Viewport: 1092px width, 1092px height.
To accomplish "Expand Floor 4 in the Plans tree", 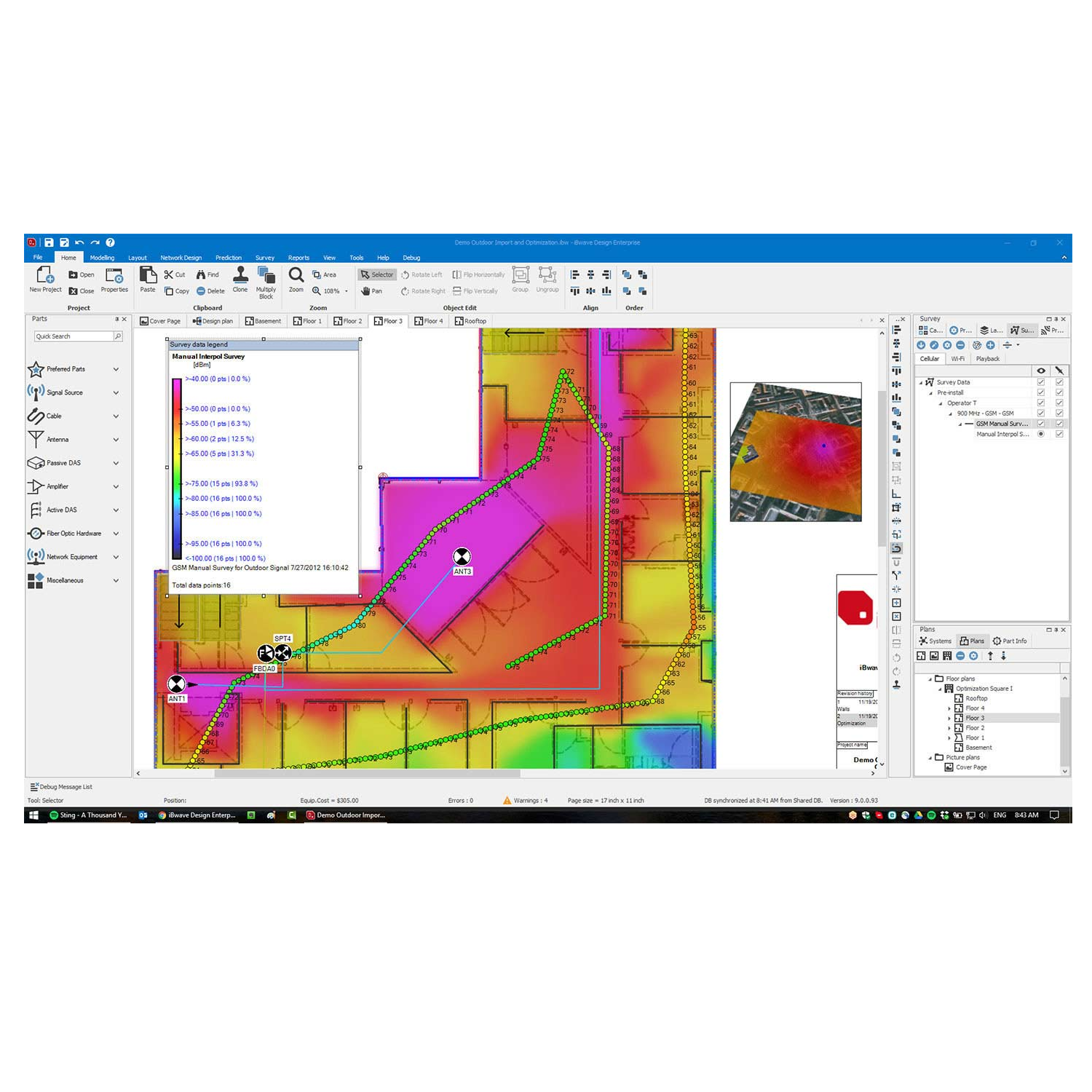I will click(949, 708).
